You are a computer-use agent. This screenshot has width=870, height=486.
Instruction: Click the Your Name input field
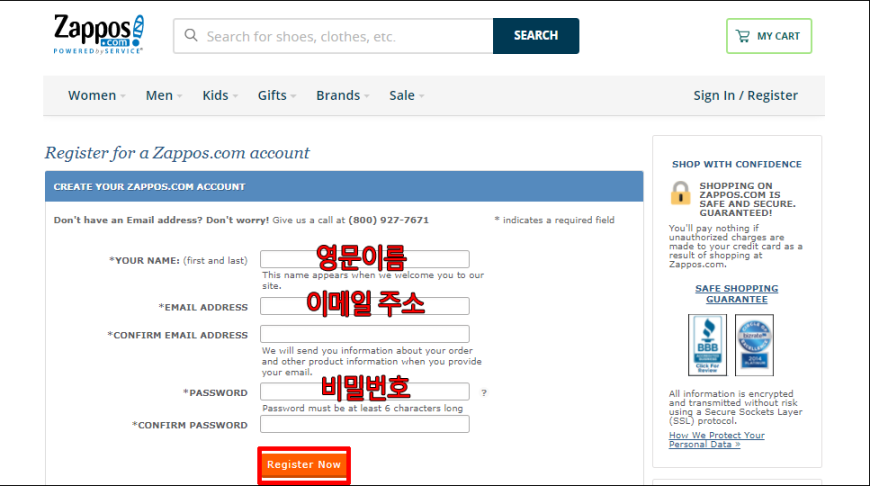(x=365, y=259)
